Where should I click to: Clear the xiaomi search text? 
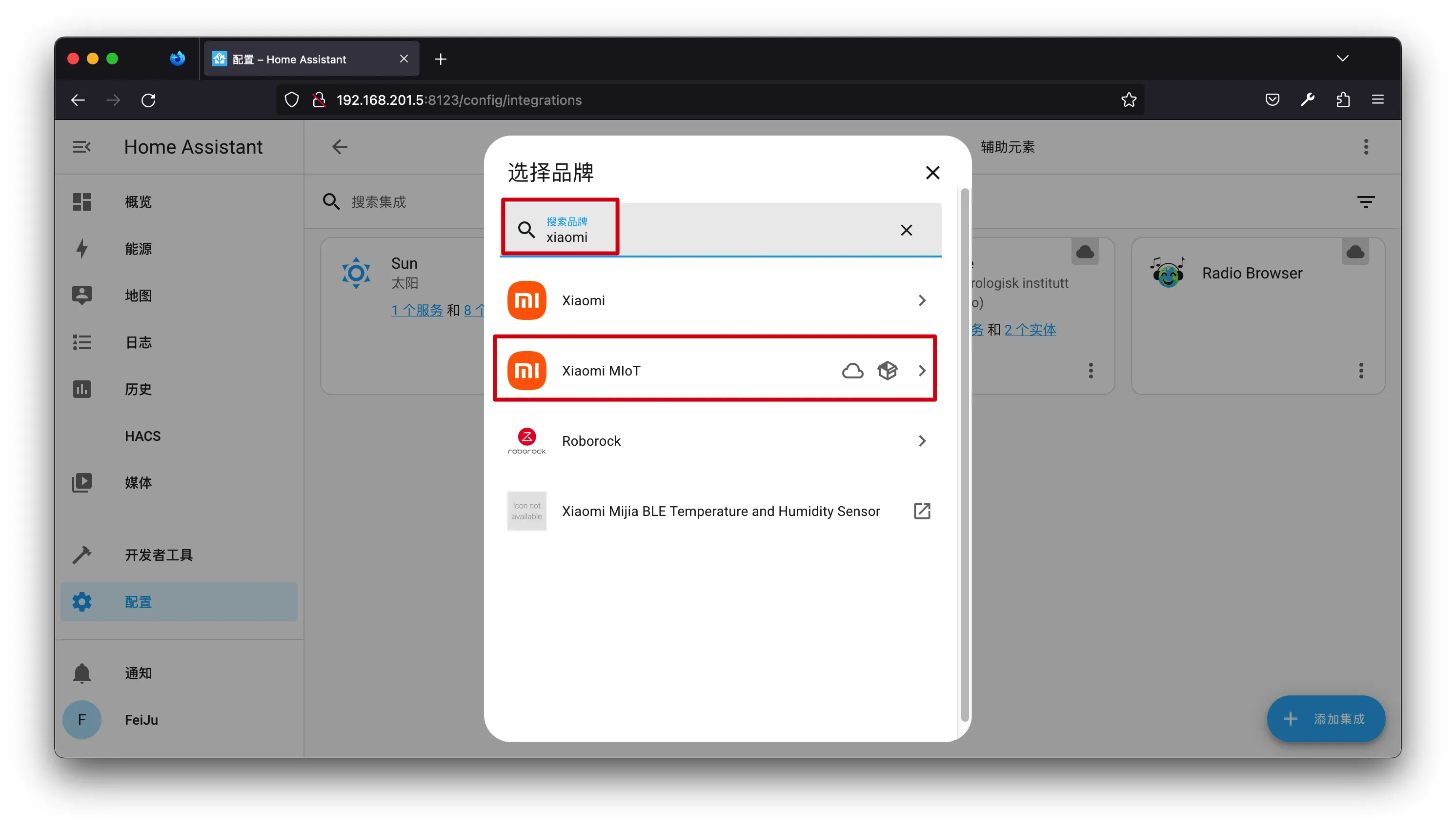[x=906, y=230]
